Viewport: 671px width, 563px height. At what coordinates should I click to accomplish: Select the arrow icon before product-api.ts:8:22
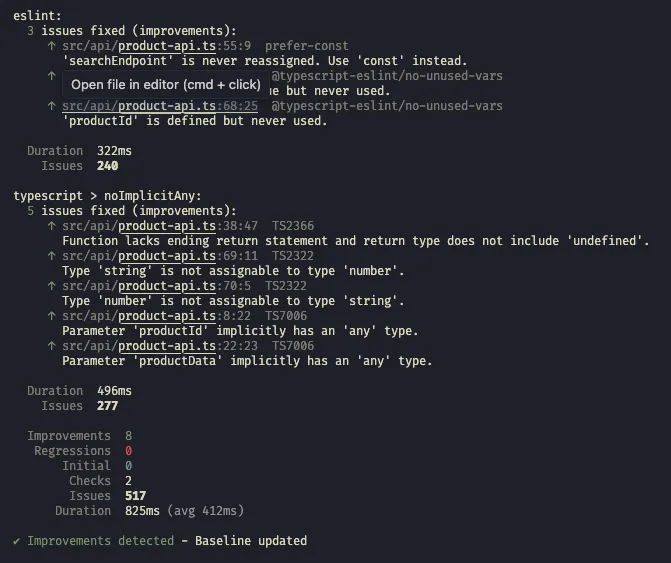pyautogui.click(x=51, y=316)
